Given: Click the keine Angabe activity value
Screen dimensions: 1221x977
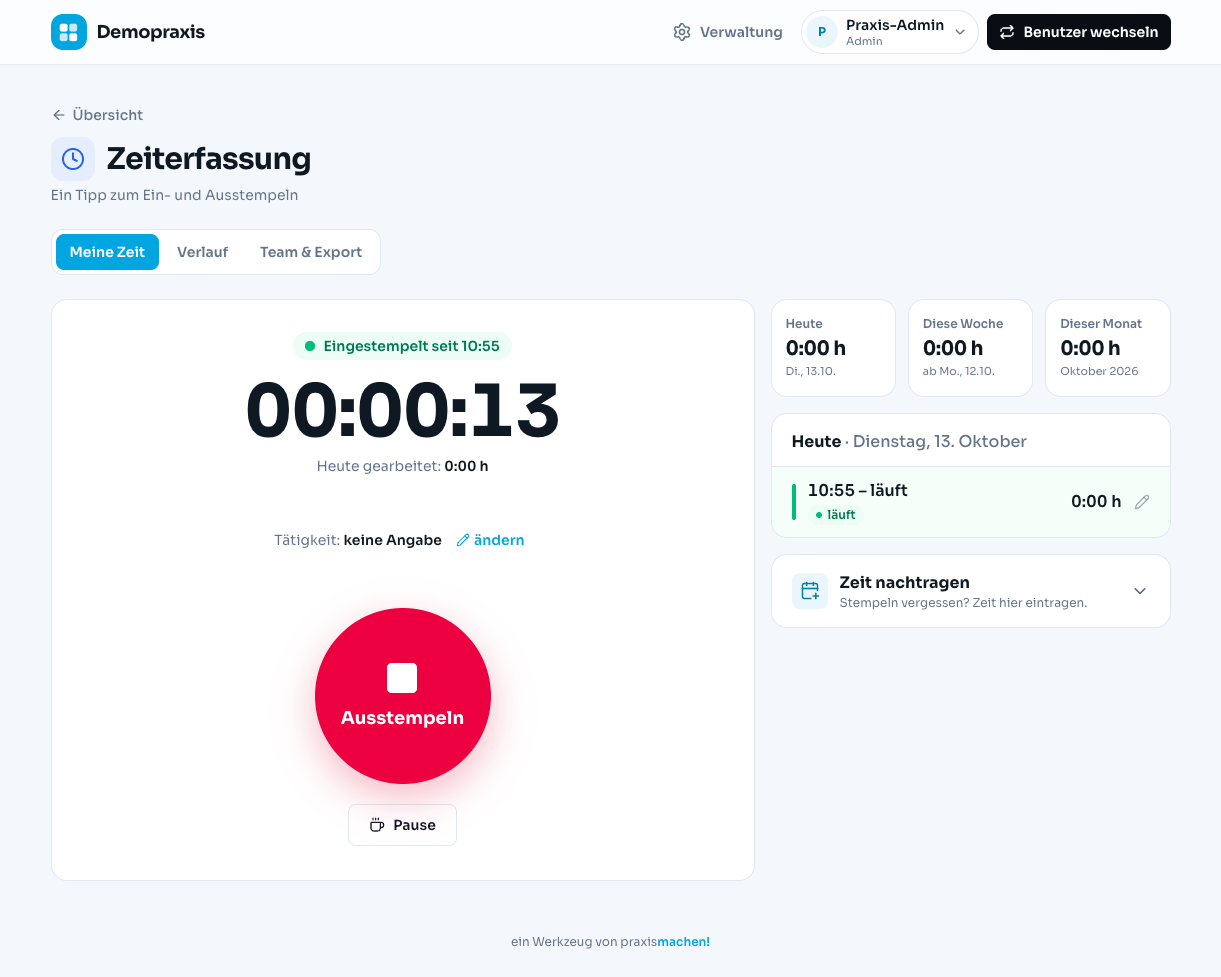Looking at the screenshot, I should tap(393, 540).
